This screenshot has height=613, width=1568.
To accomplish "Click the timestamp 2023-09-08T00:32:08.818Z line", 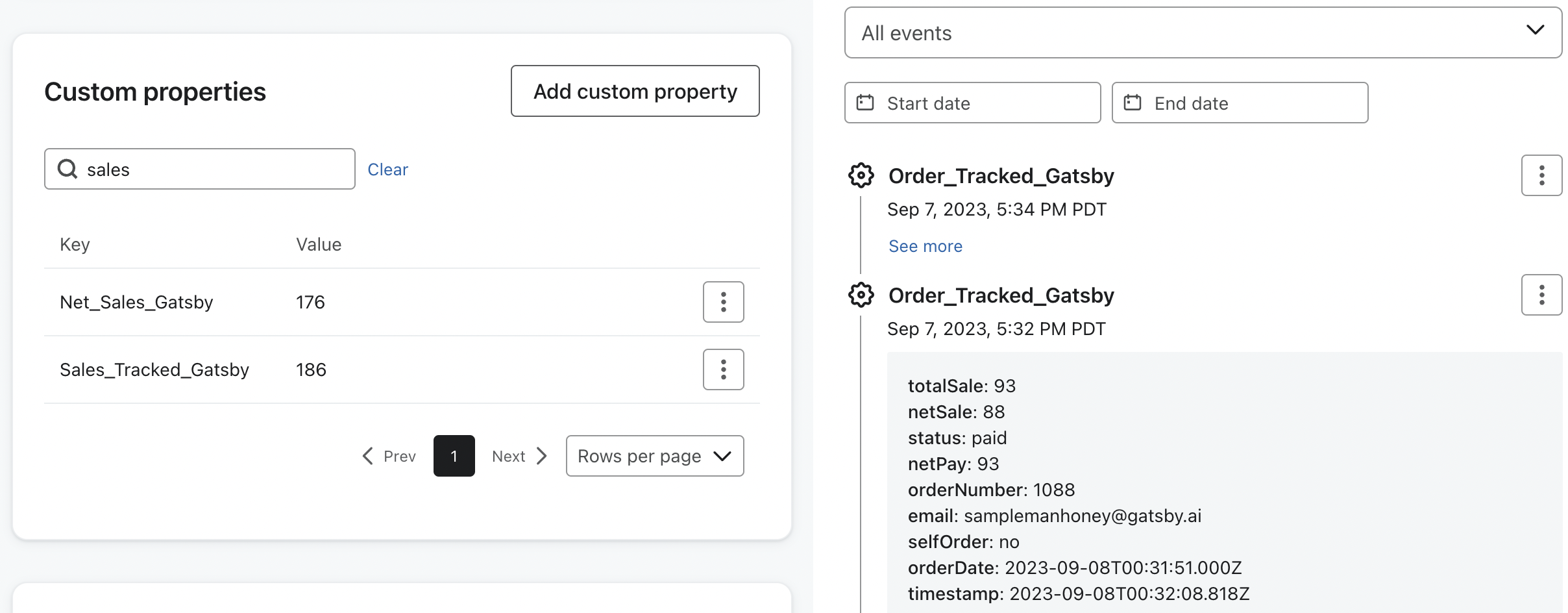I will [x=1079, y=594].
